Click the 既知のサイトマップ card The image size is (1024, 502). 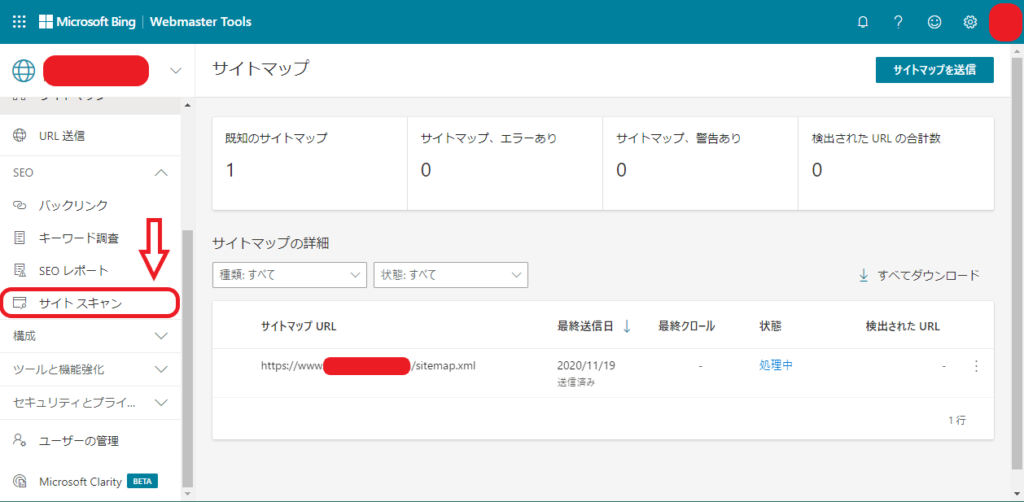pos(310,163)
